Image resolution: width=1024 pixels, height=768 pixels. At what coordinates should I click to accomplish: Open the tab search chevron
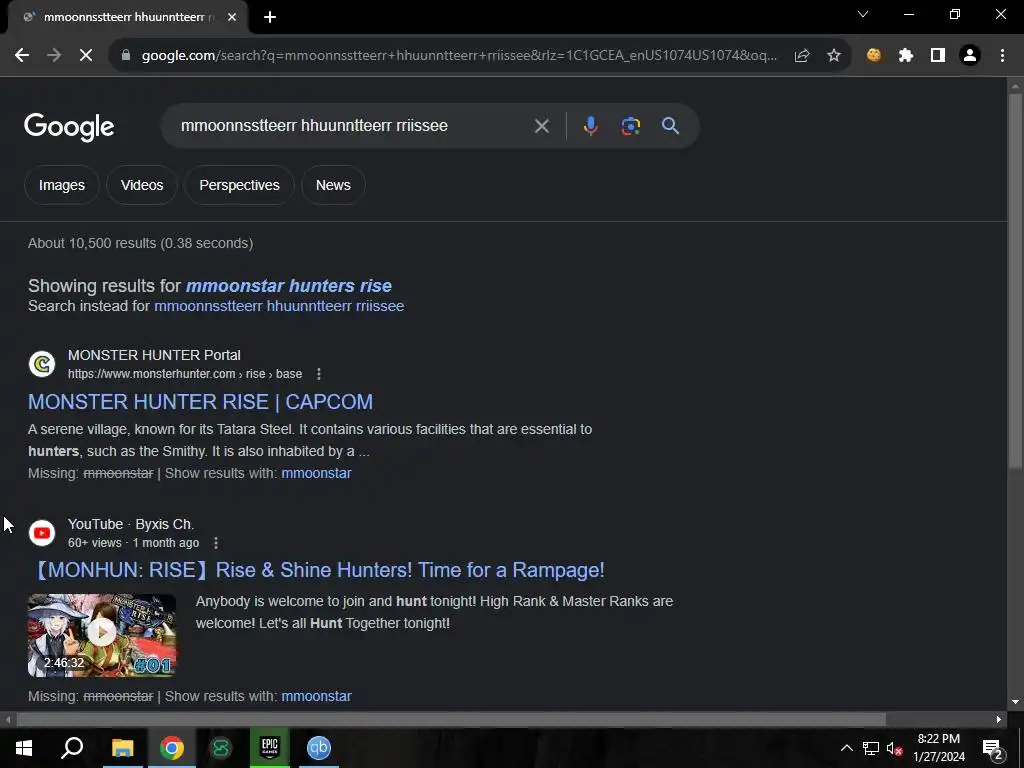coord(863,14)
